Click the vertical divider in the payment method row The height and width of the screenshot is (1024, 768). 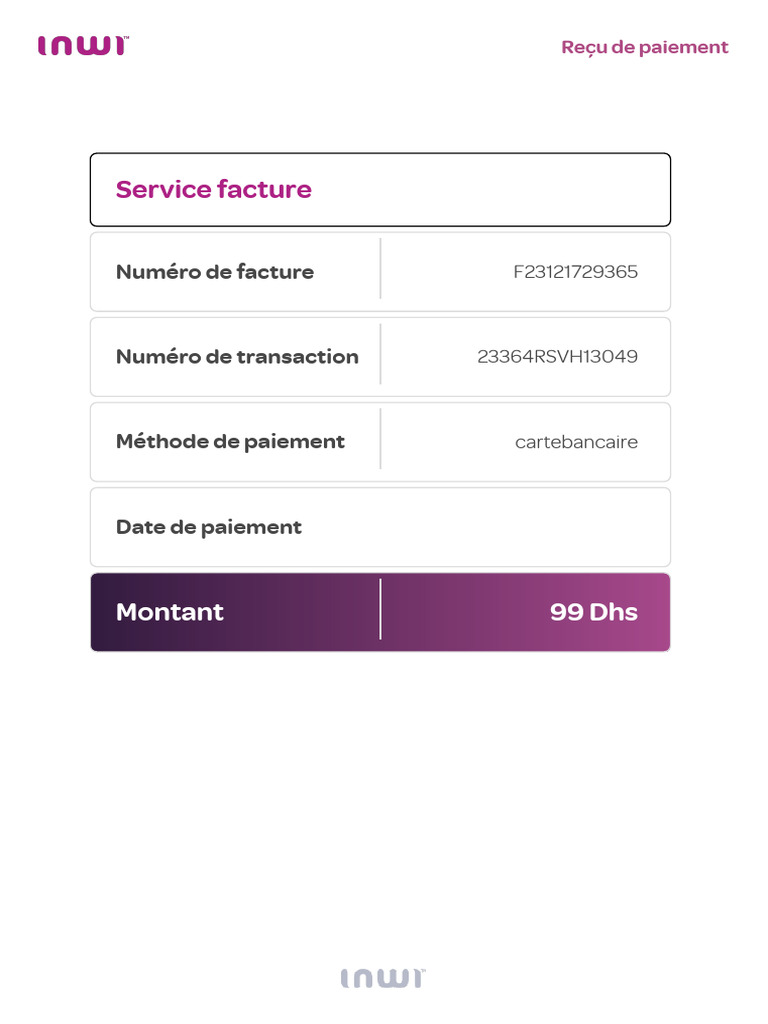point(380,439)
